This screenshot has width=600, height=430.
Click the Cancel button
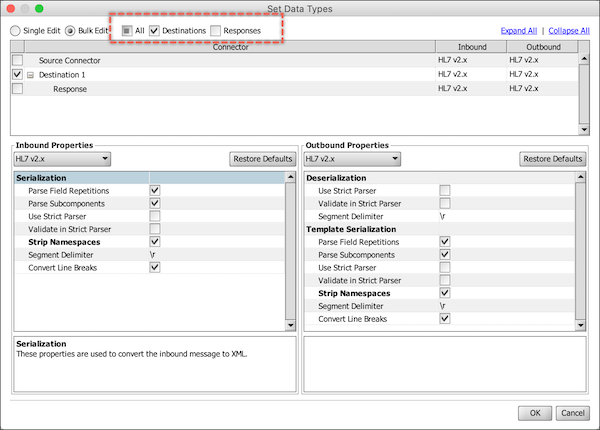coord(572,413)
